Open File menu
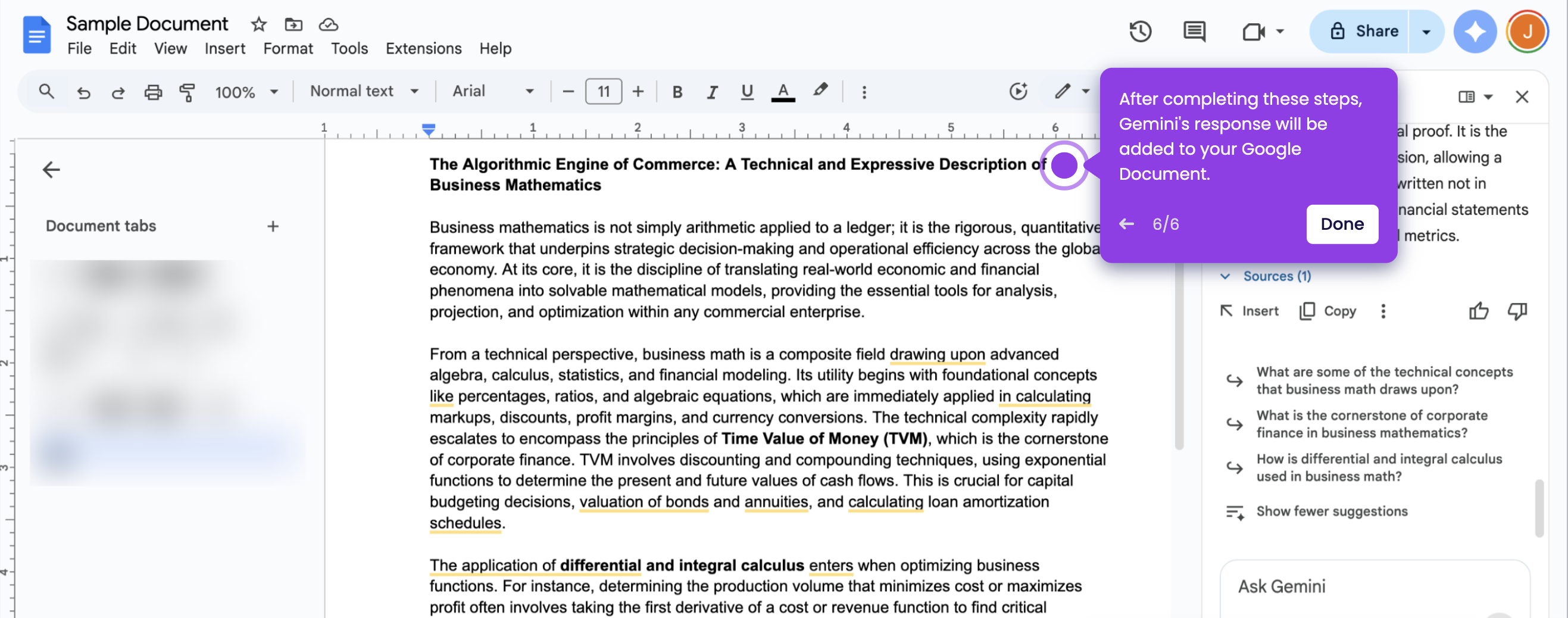This screenshot has height=618, width=1568. [79, 48]
